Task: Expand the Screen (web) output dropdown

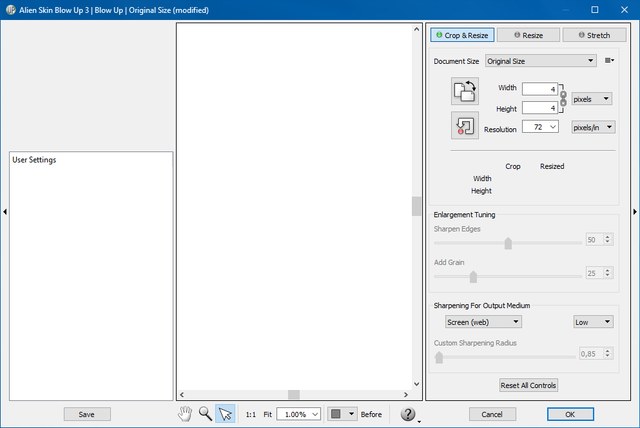Action: coord(482,322)
